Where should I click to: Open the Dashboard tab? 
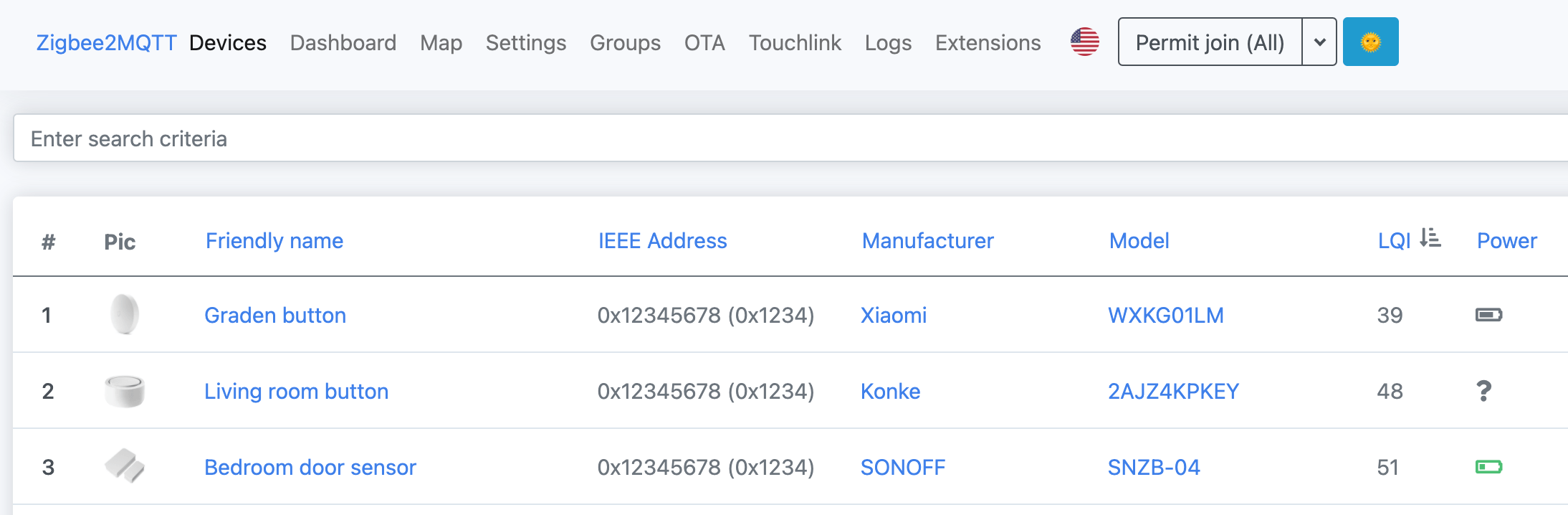point(343,43)
